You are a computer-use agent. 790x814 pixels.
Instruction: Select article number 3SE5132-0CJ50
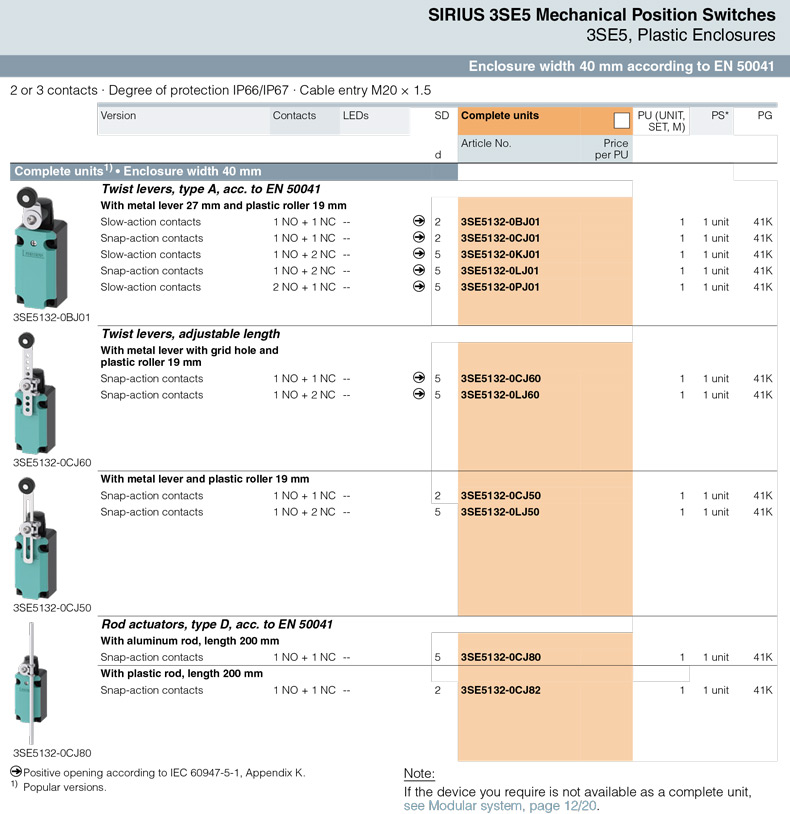[x=500, y=496]
